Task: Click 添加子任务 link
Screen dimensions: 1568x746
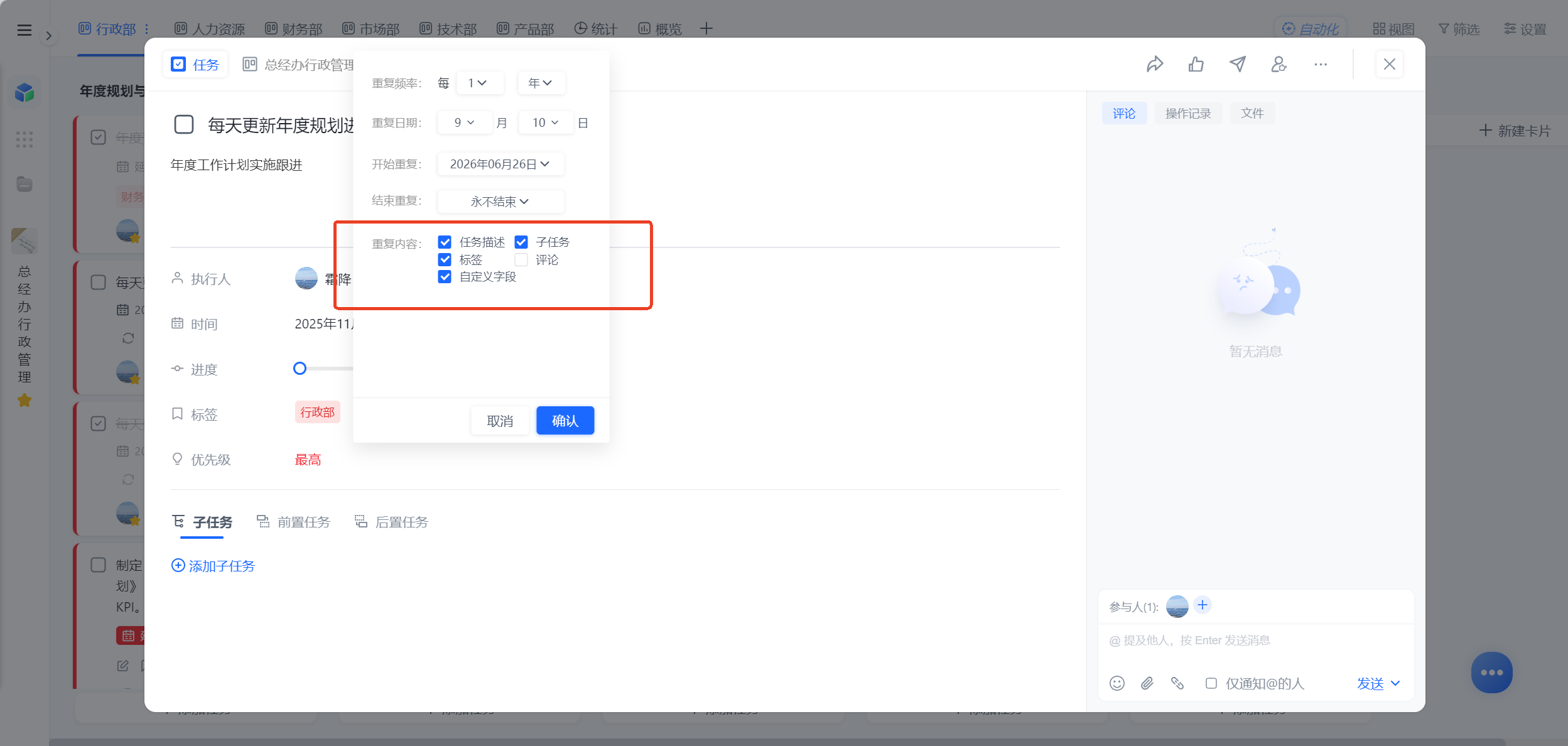Action: tap(214, 566)
